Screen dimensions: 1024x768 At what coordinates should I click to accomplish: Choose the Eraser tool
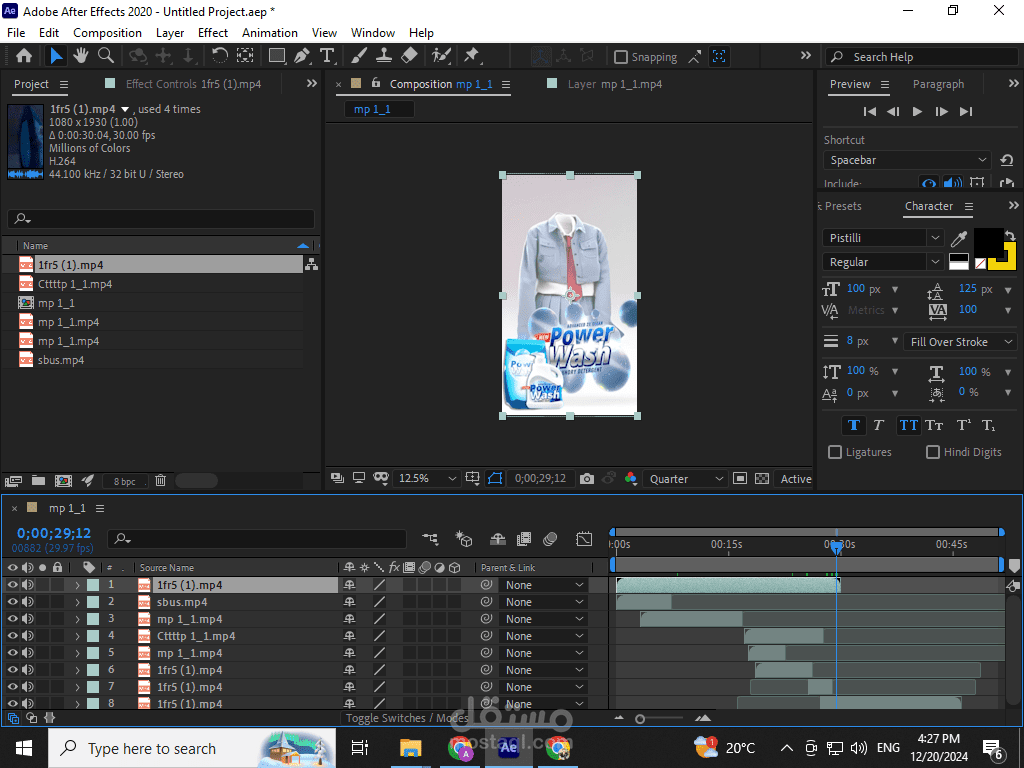(x=409, y=56)
